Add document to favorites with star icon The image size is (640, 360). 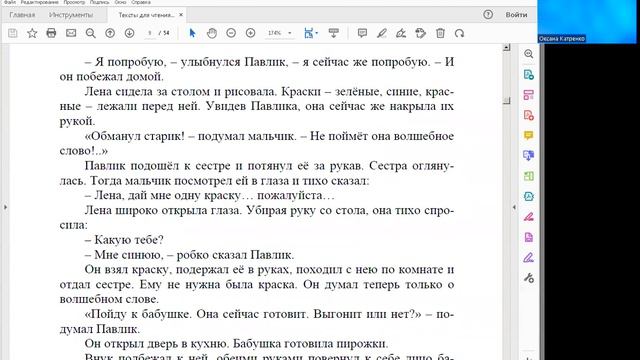click(32, 33)
